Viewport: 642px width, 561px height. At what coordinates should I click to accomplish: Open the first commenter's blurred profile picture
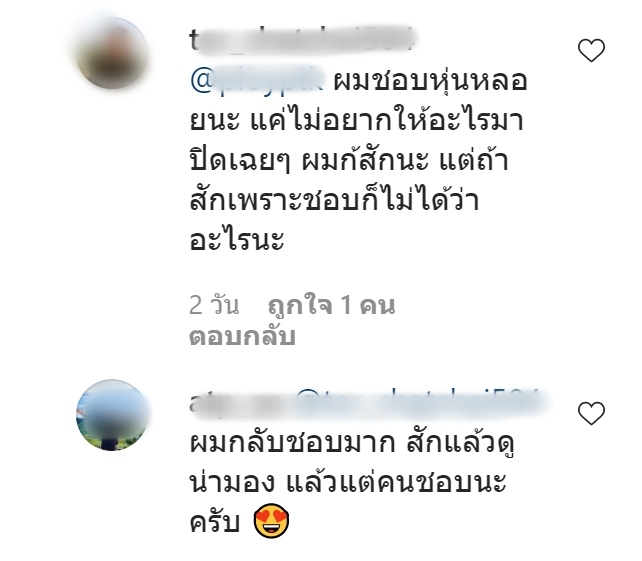click(112, 53)
